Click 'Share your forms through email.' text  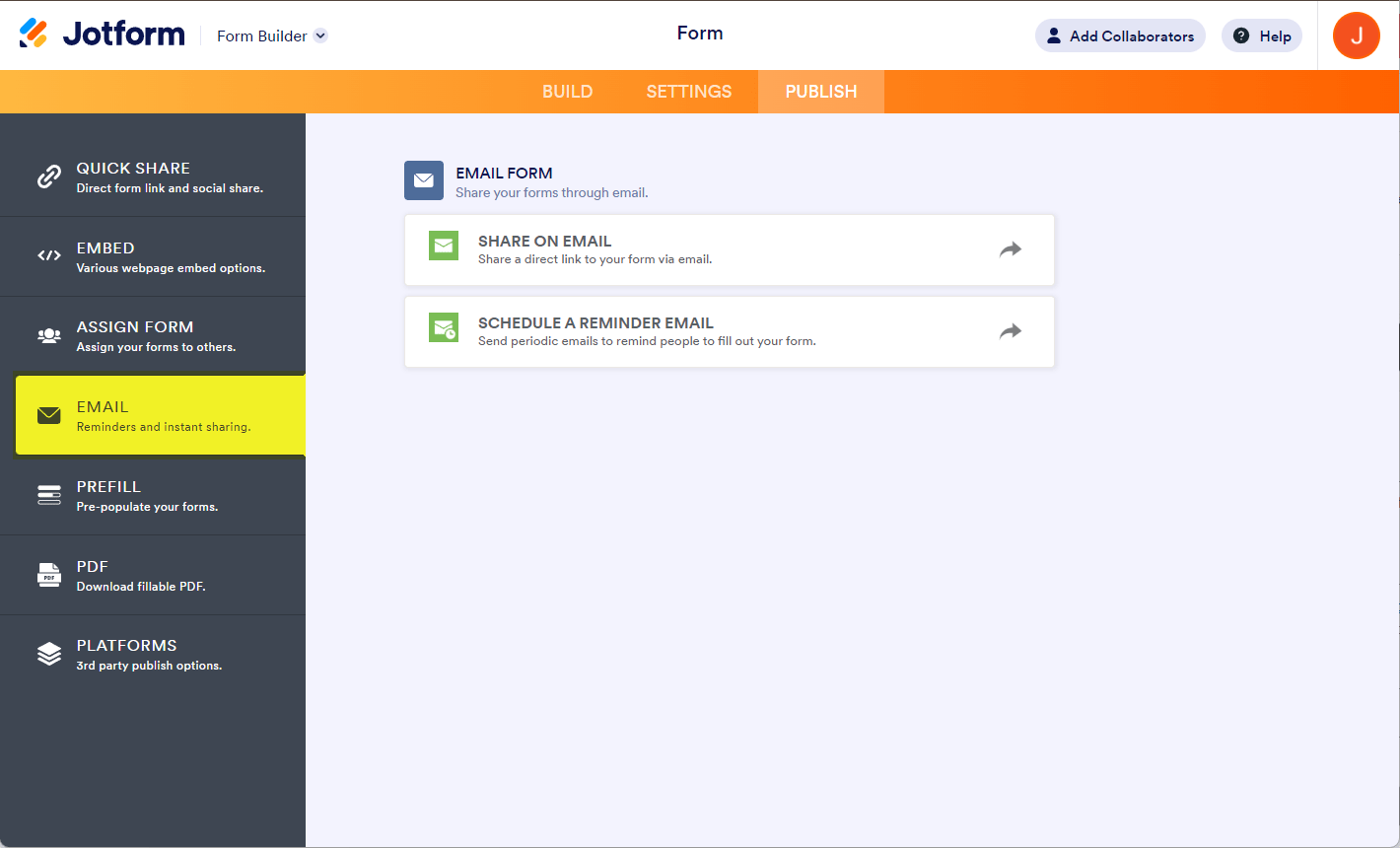click(x=552, y=192)
